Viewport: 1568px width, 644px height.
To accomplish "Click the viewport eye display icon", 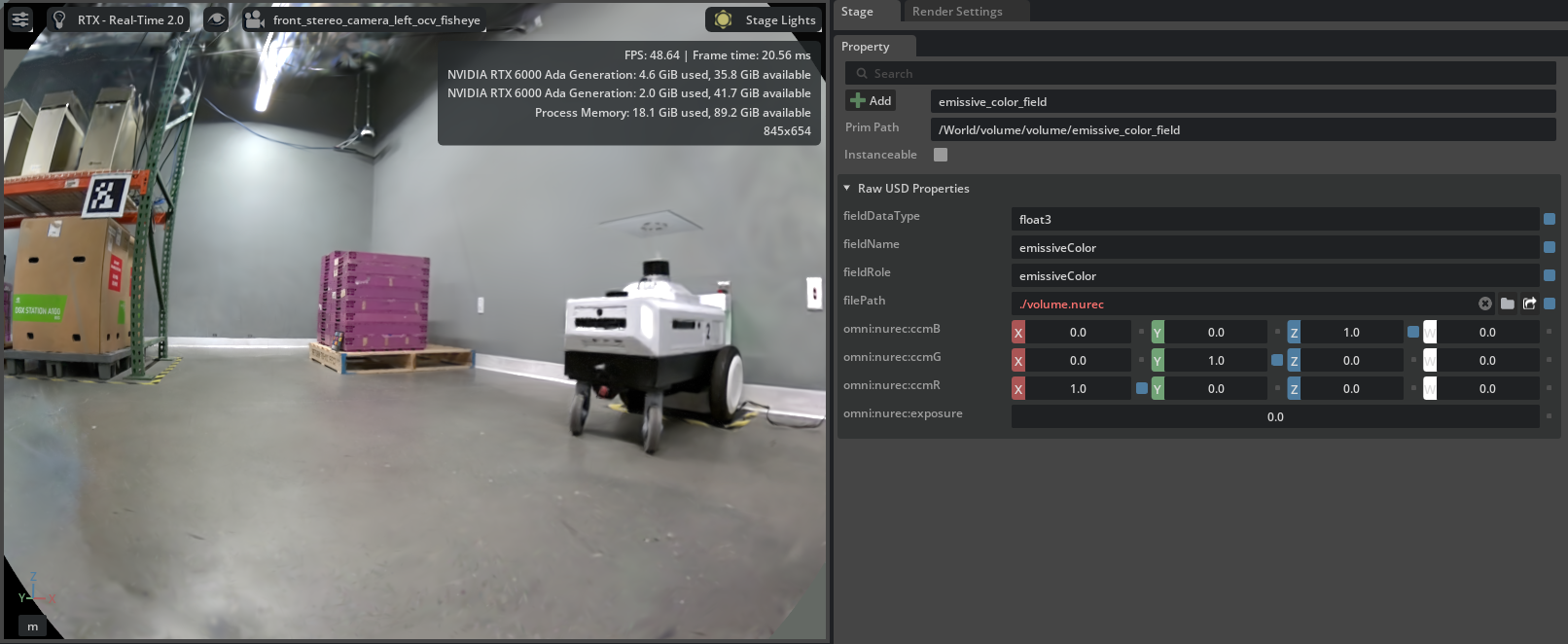I will point(216,19).
